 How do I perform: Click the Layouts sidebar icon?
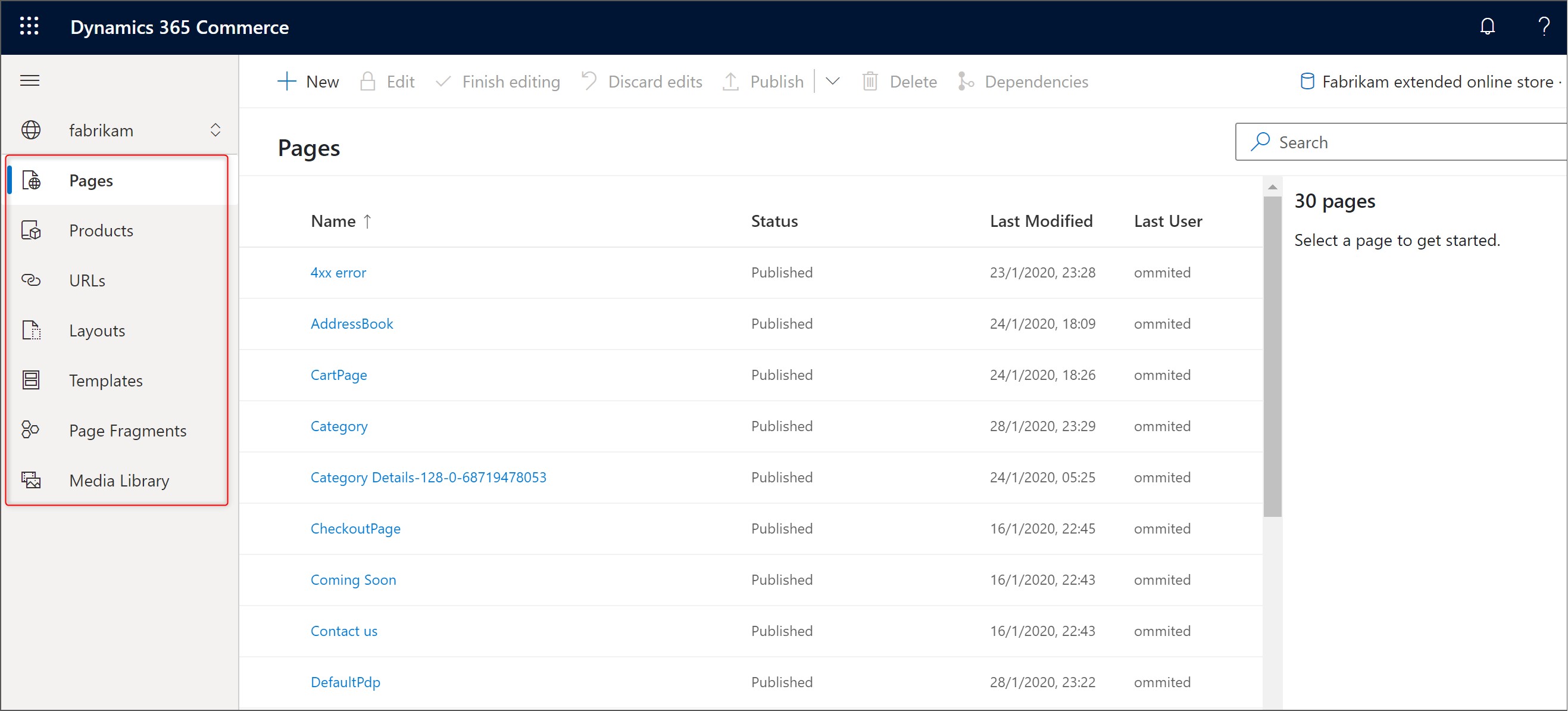click(31, 330)
